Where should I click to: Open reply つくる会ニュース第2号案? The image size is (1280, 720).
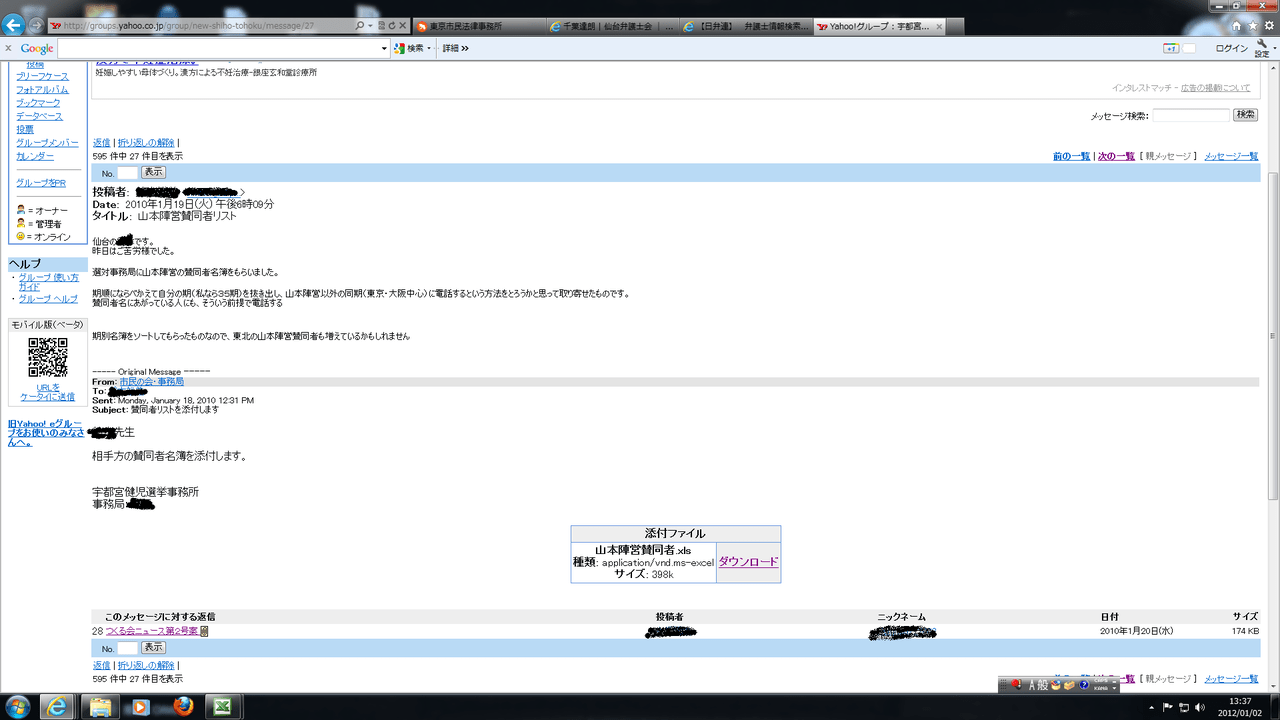click(x=152, y=631)
